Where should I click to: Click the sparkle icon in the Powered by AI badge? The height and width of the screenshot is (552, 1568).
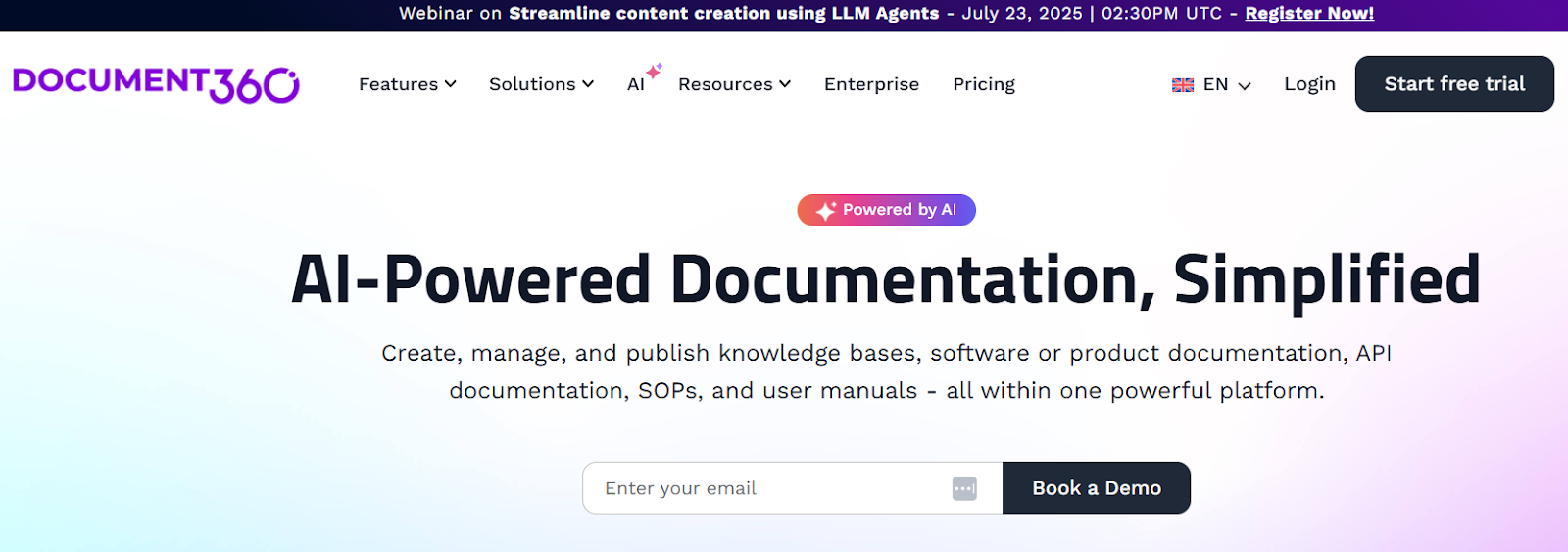pos(826,210)
